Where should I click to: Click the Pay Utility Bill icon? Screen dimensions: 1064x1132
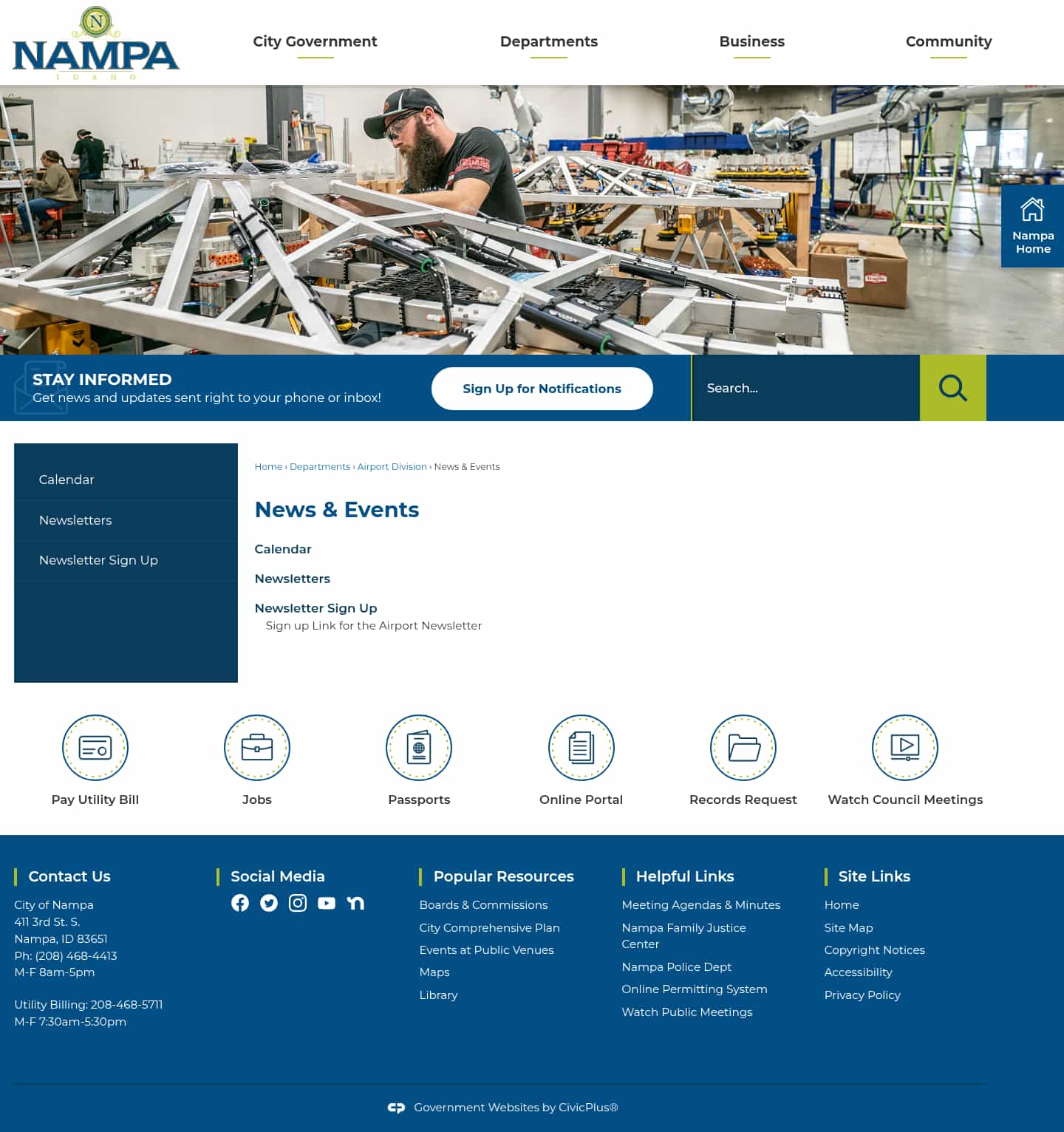click(95, 747)
